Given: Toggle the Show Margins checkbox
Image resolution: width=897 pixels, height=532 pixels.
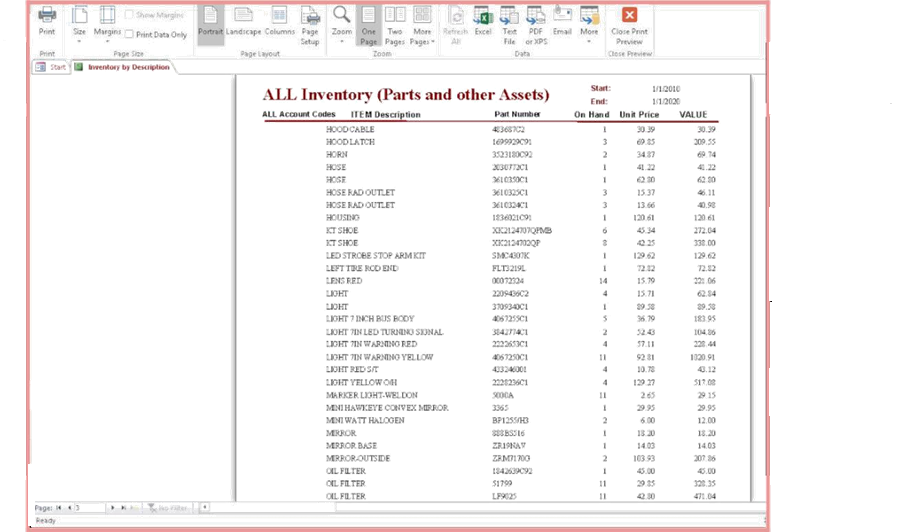Looking at the screenshot, I should pos(129,15).
